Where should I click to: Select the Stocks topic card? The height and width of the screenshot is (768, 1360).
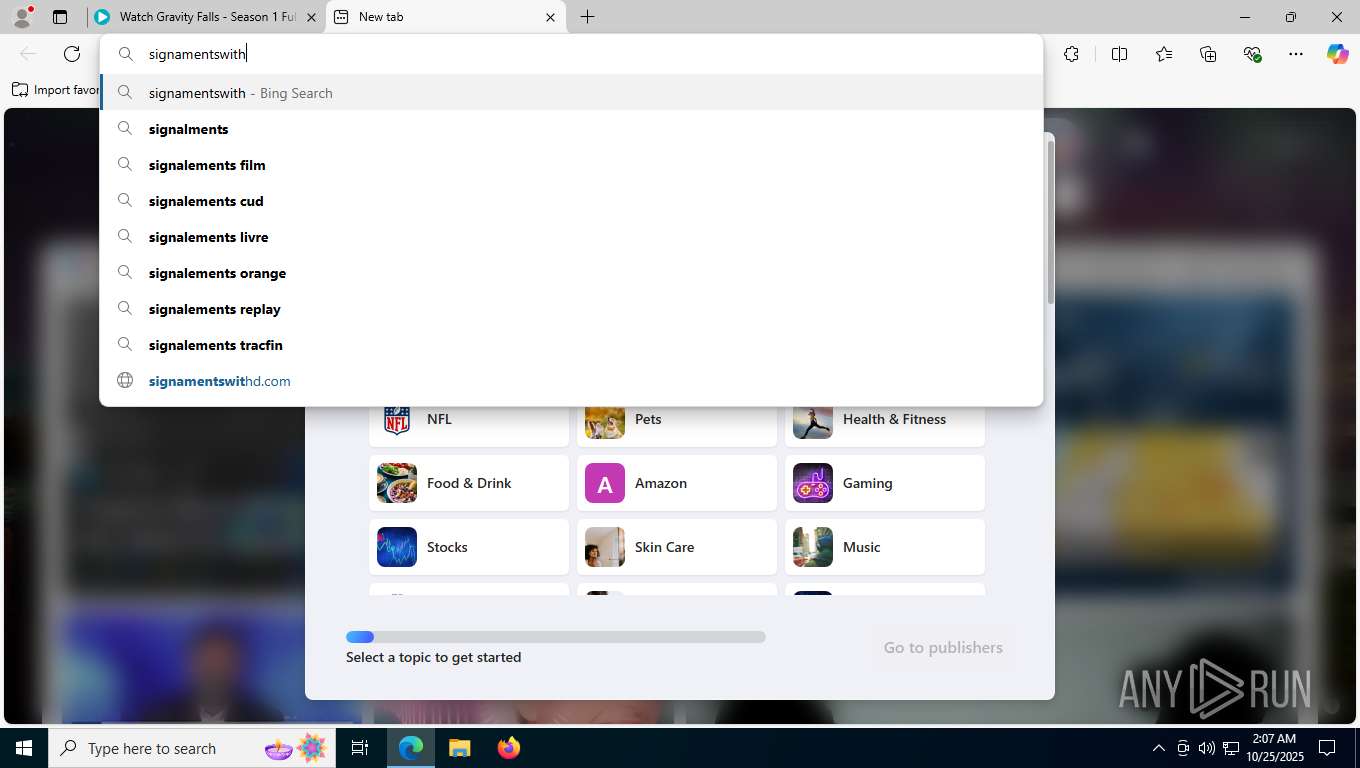[x=469, y=547]
